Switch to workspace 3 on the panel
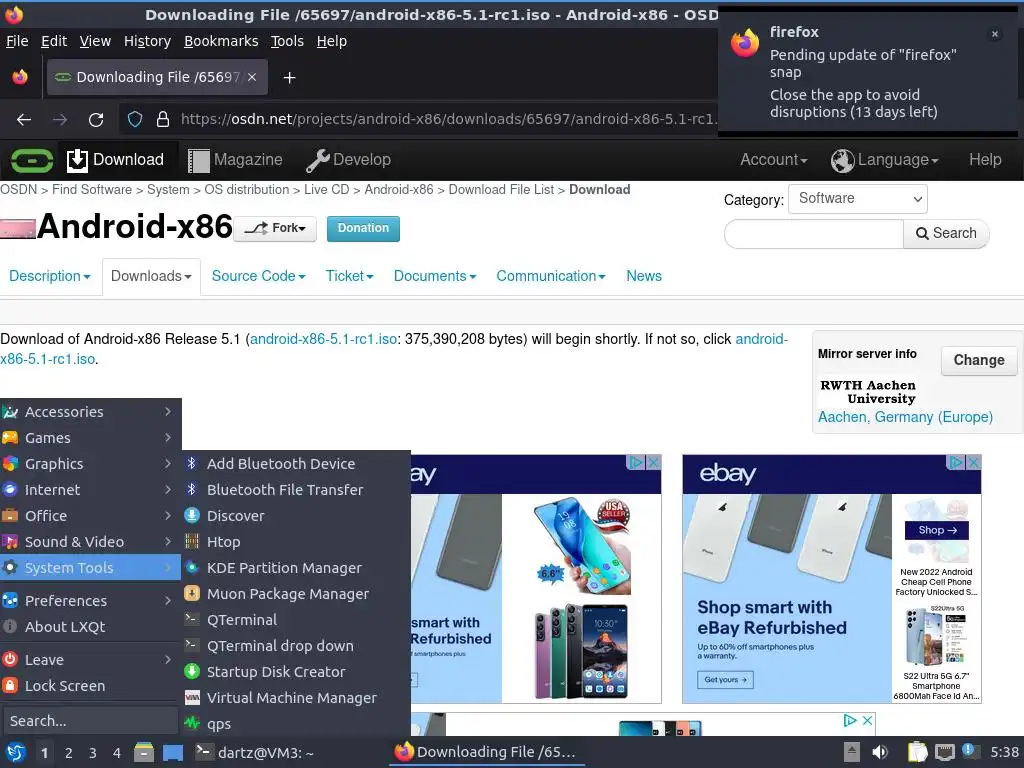 pos(93,753)
